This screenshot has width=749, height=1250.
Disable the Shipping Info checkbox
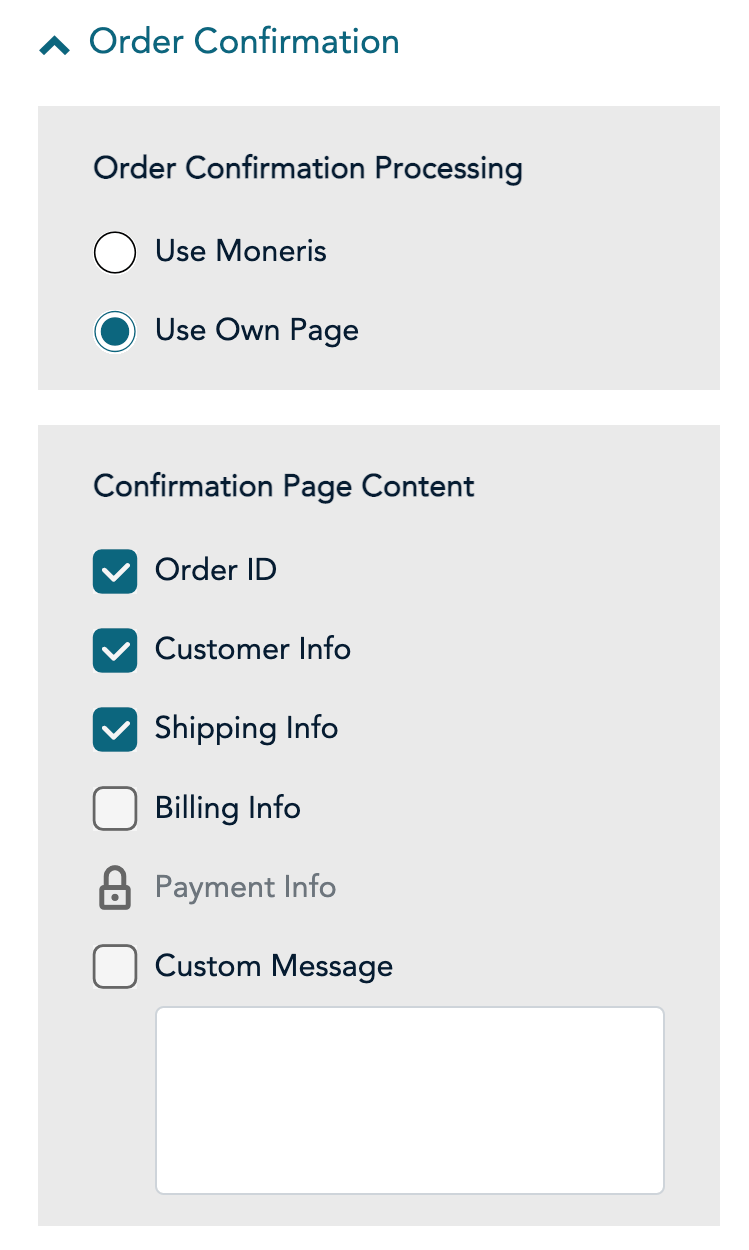(115, 730)
